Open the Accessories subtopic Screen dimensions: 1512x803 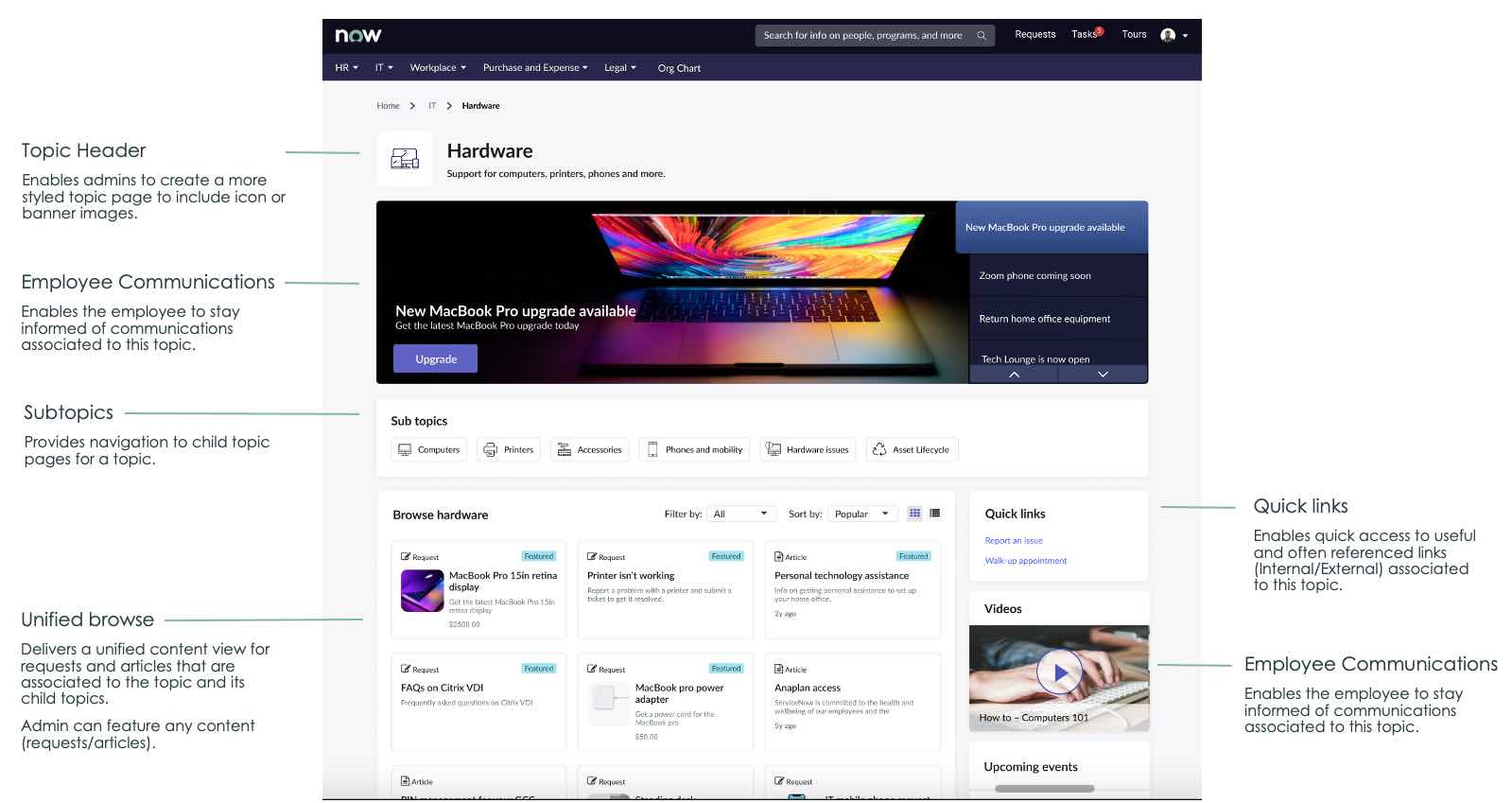(x=590, y=450)
